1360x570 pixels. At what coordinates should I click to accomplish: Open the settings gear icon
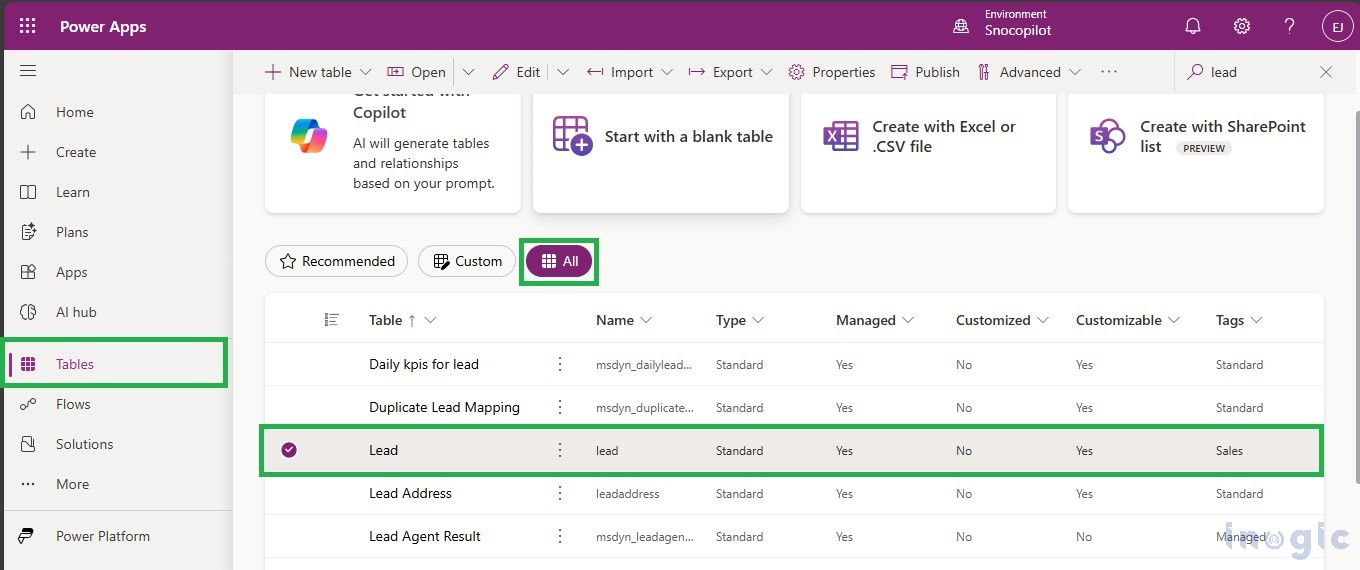(x=1242, y=26)
